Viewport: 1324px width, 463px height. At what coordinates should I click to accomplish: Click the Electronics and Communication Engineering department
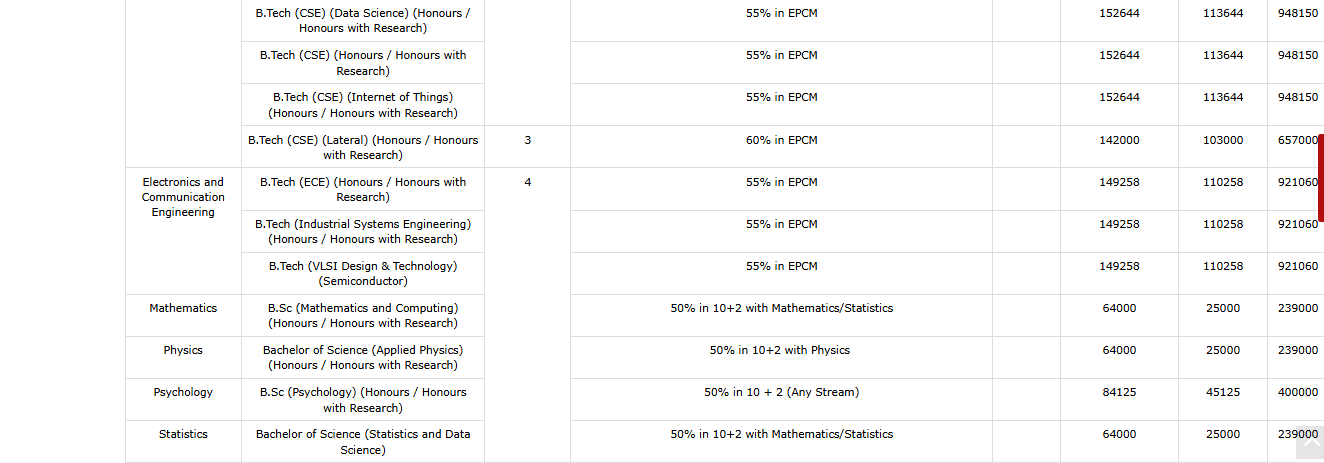[183, 197]
